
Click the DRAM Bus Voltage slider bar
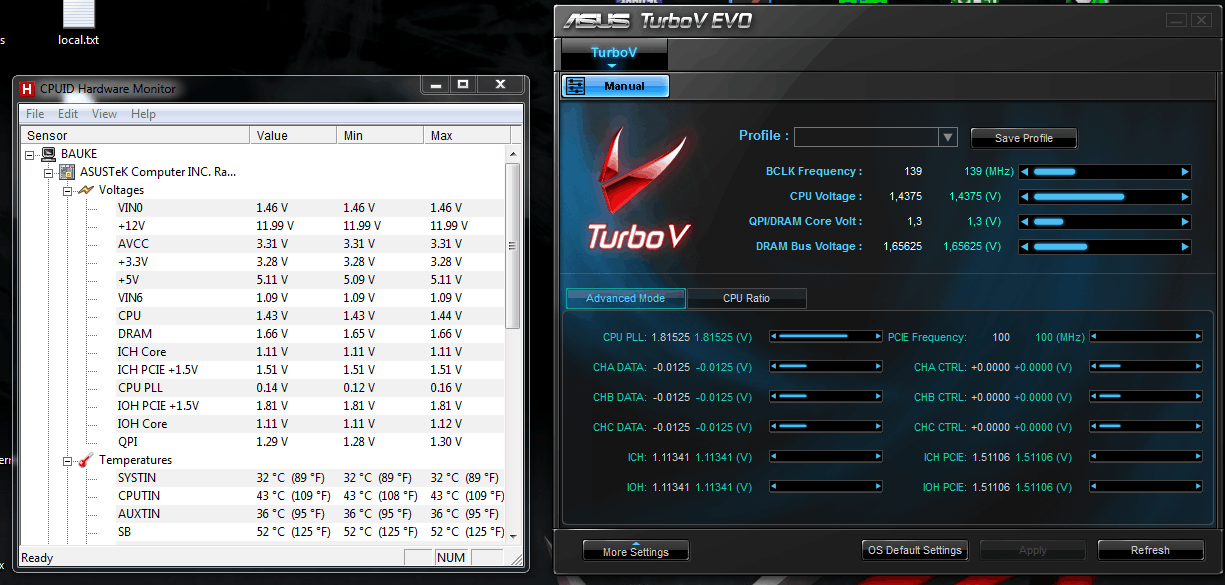[1105, 247]
